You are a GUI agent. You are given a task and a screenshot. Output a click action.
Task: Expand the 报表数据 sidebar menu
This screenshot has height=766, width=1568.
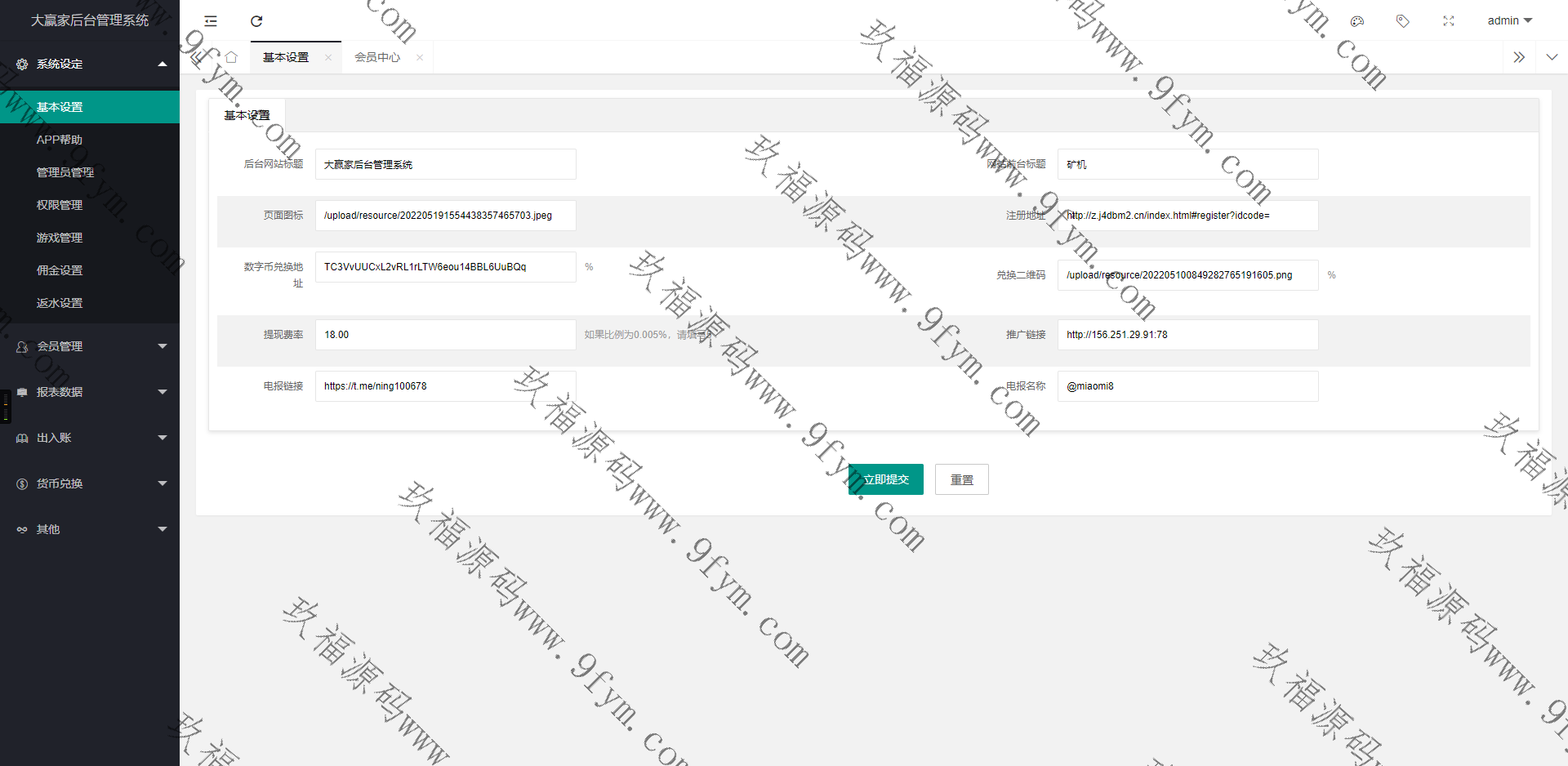point(90,392)
